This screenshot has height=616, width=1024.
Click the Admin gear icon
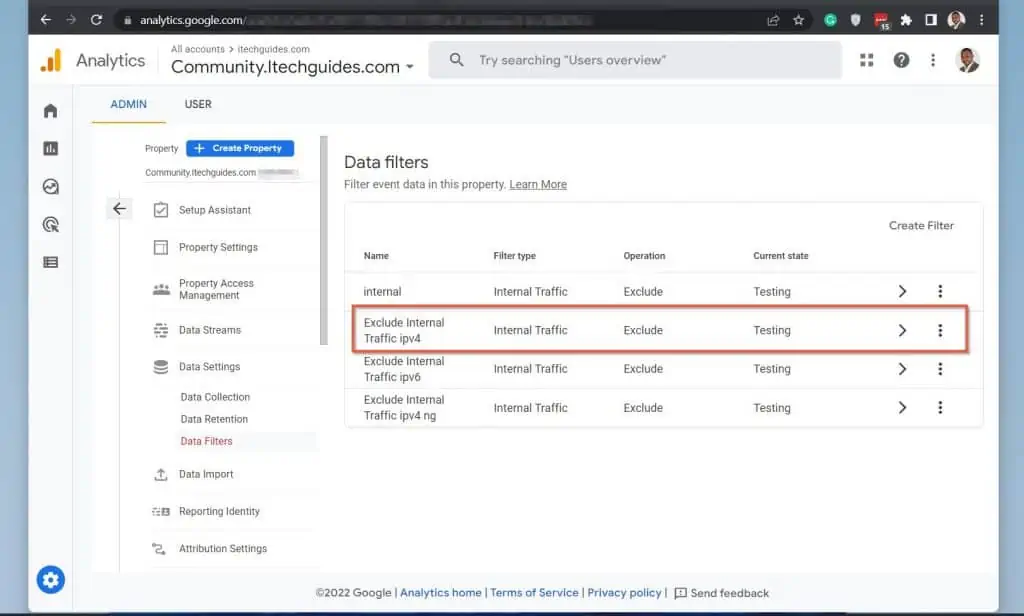[x=51, y=579]
